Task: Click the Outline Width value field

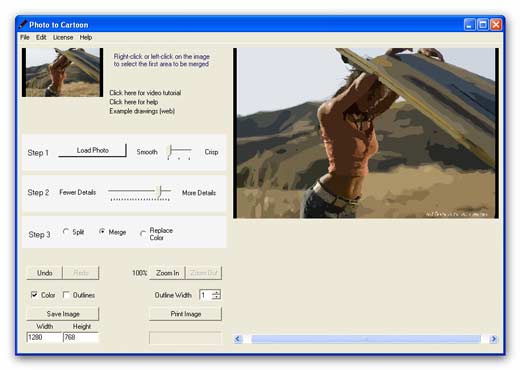Action: tap(206, 295)
